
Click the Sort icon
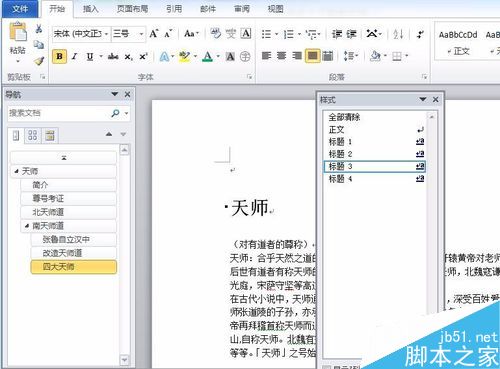click(398, 34)
